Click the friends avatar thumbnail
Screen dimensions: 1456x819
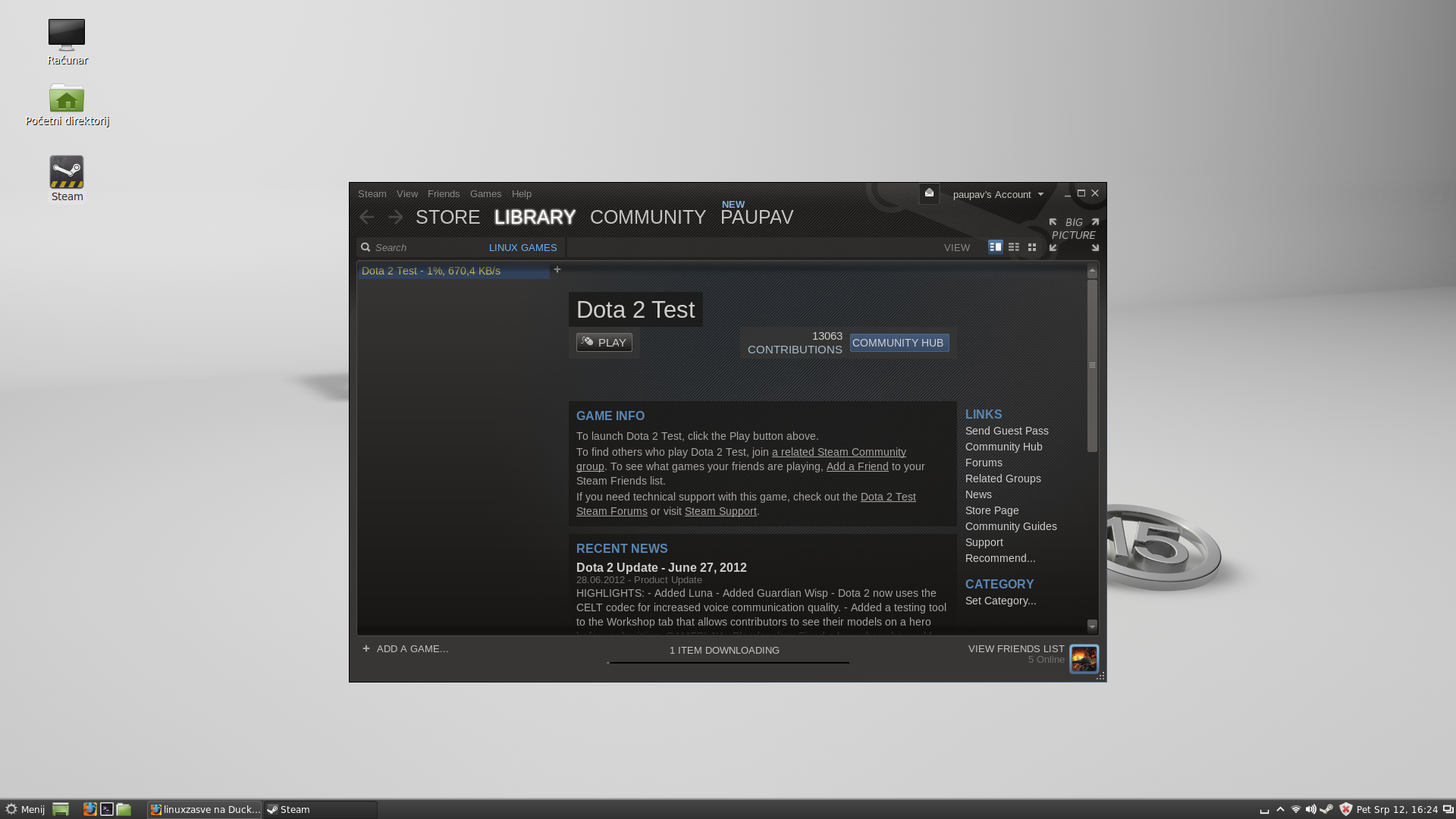pos(1084,658)
